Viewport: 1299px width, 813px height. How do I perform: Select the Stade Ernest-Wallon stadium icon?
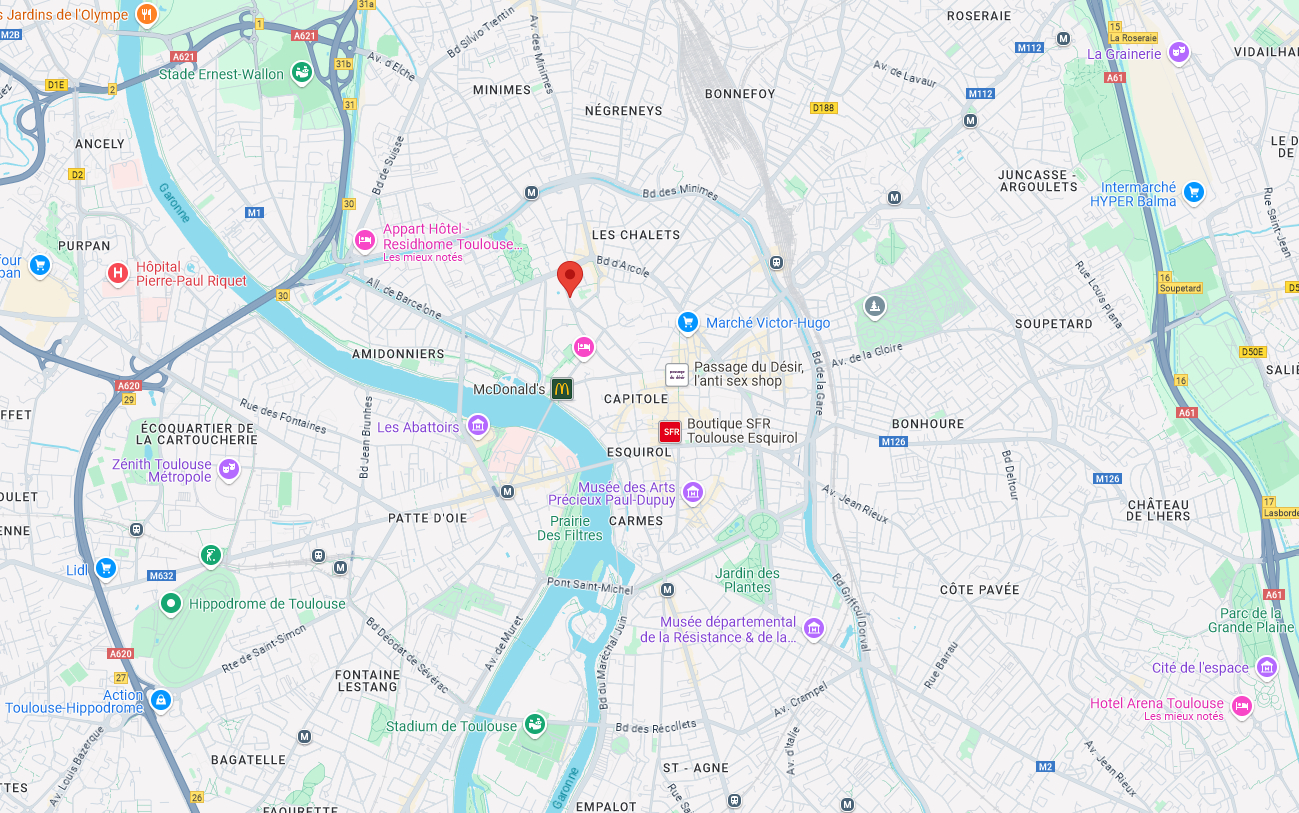(301, 73)
